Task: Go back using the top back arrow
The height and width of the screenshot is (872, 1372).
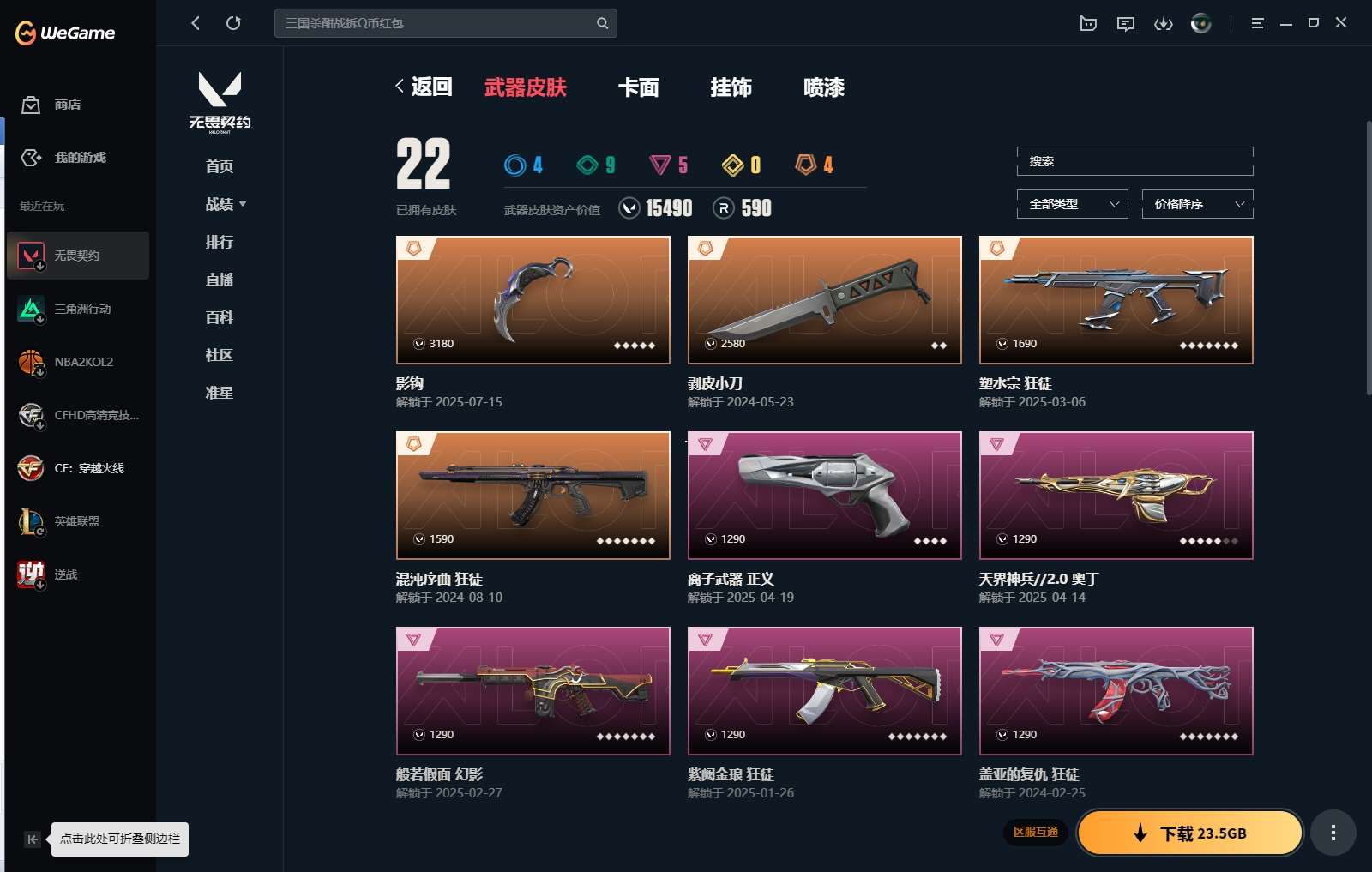Action: (196, 23)
